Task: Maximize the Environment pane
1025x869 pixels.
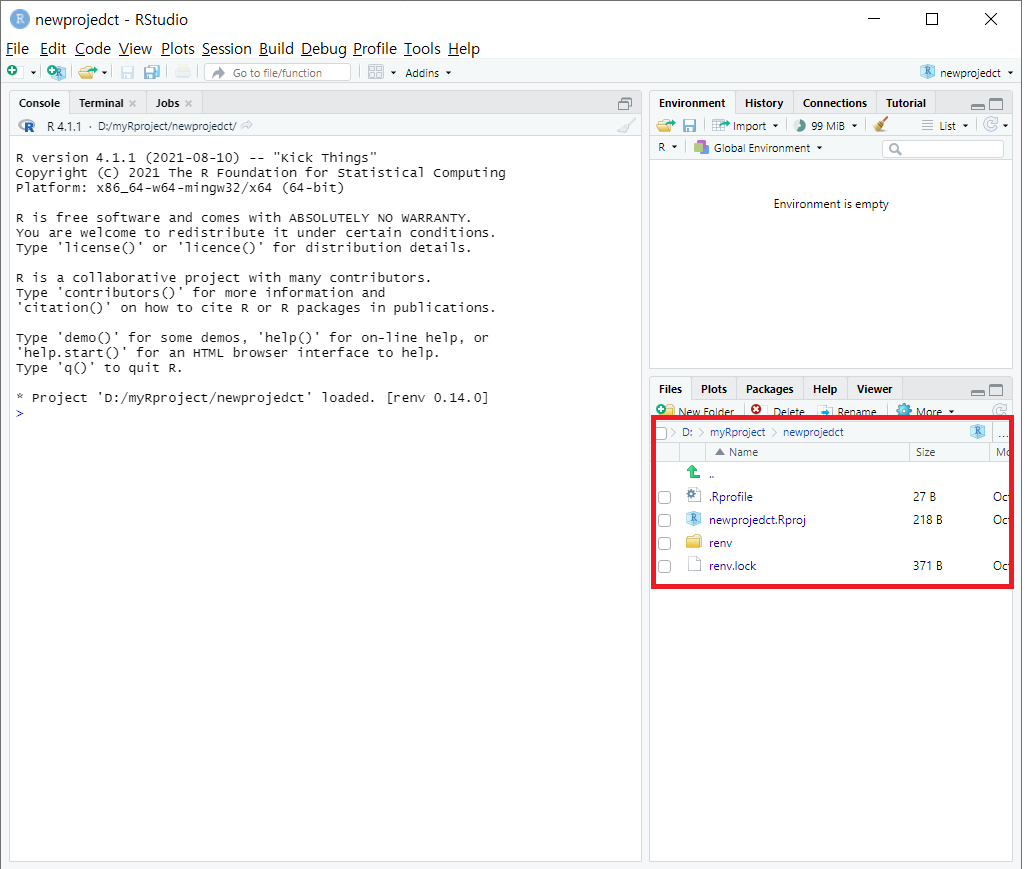Action: click(x=996, y=104)
